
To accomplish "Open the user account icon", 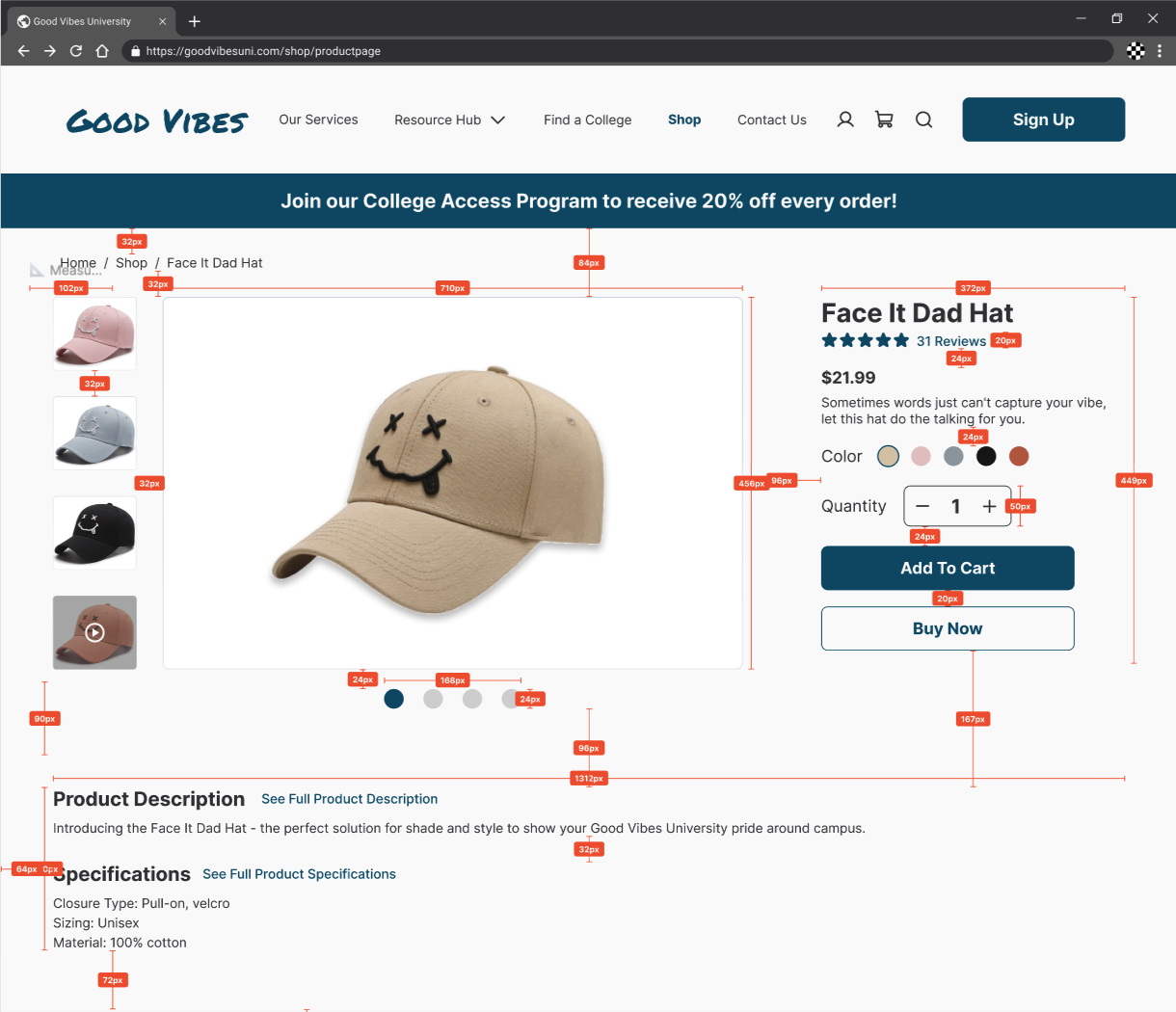I will point(845,120).
